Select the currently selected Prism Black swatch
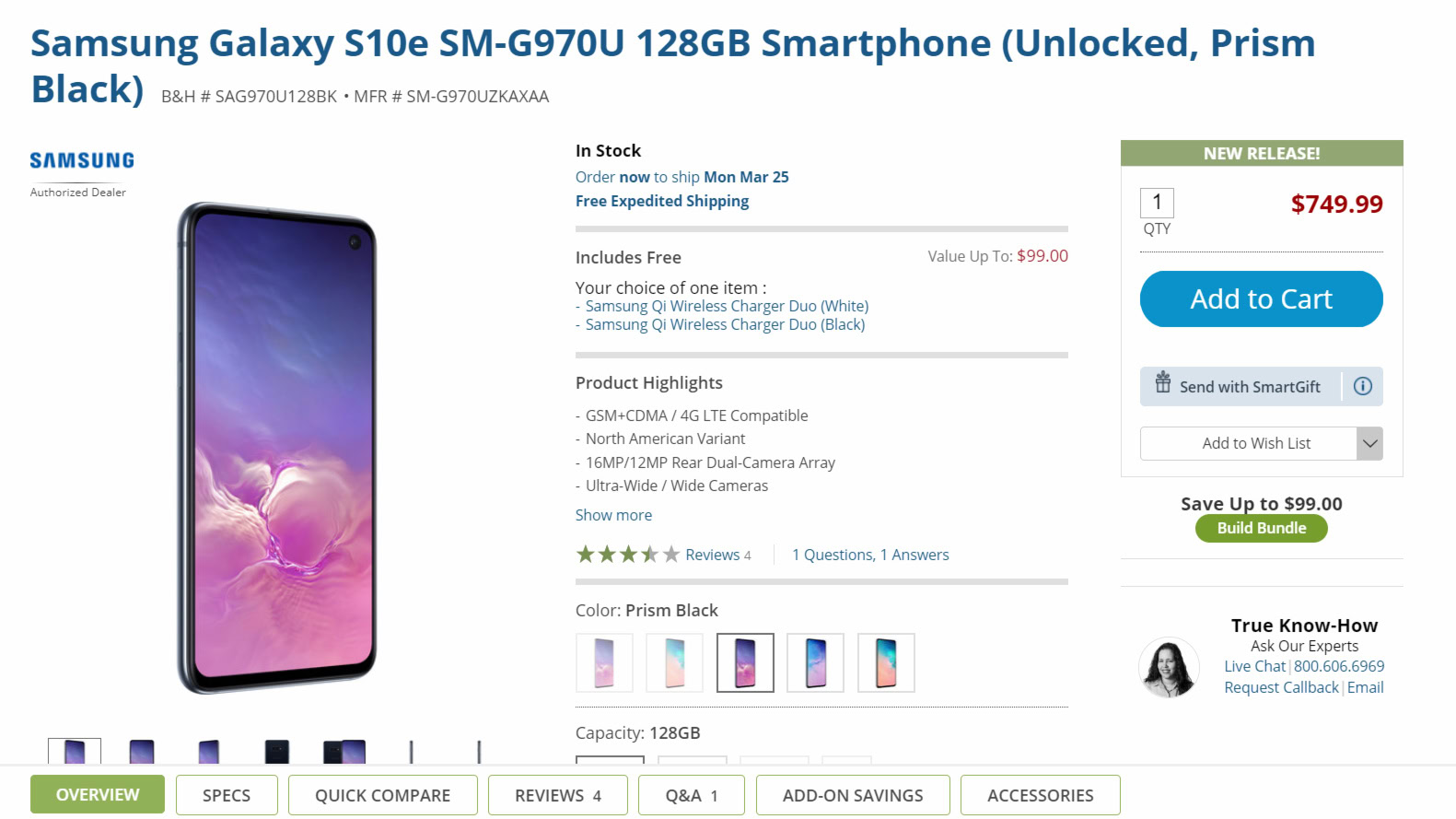Screen dimensions: 1456x819 pos(745,662)
